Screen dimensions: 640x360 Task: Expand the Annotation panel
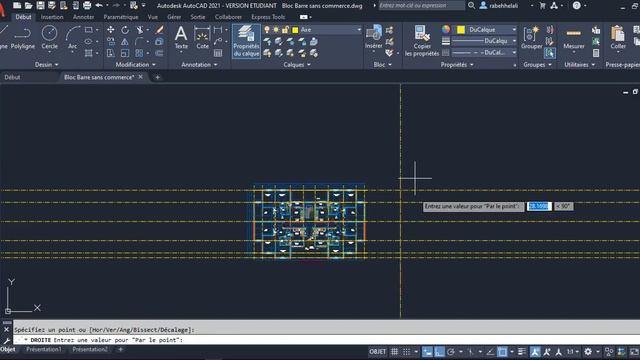(x=199, y=64)
